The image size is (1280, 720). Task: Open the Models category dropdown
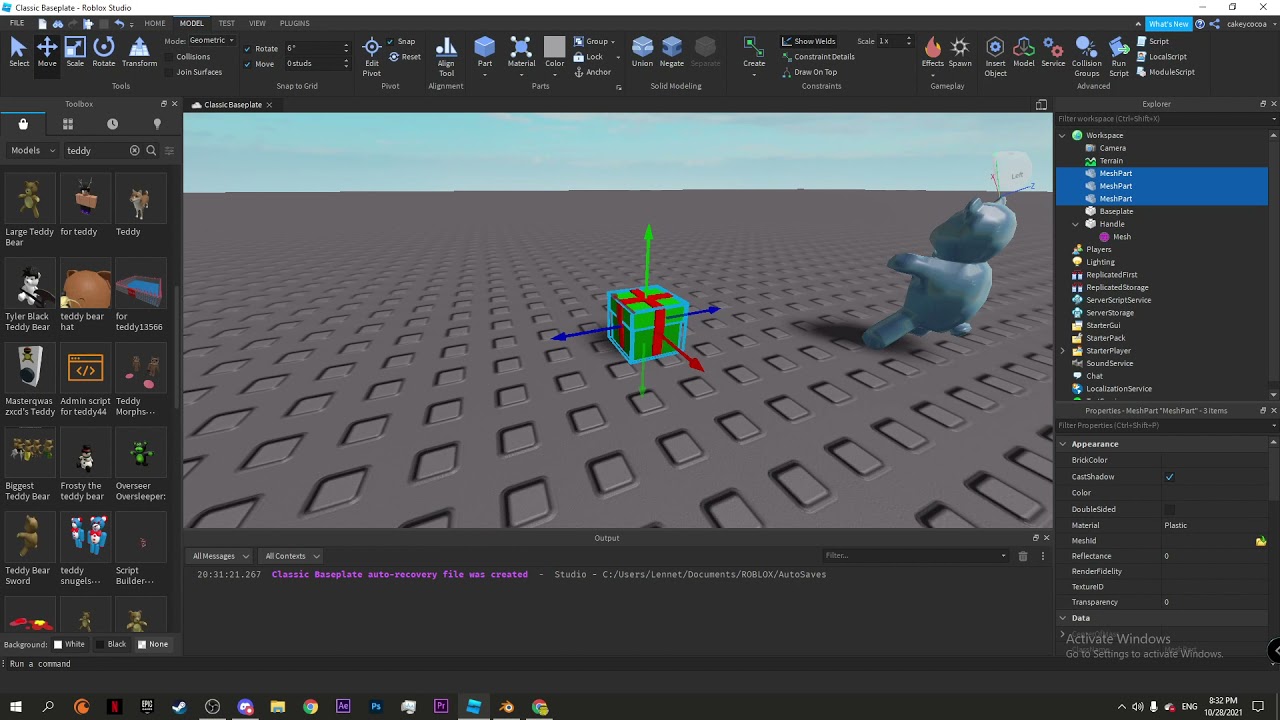[x=31, y=151]
